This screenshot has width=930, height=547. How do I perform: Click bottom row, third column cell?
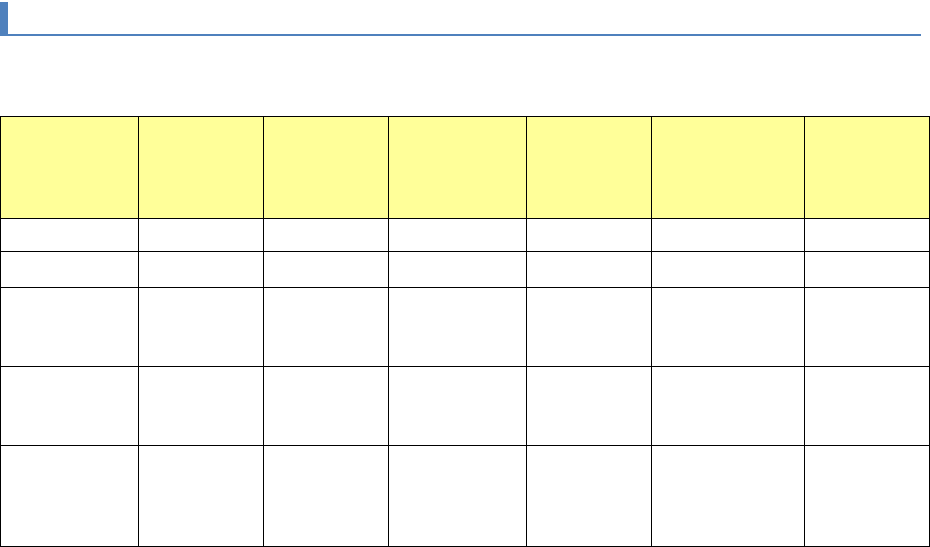tap(326, 496)
